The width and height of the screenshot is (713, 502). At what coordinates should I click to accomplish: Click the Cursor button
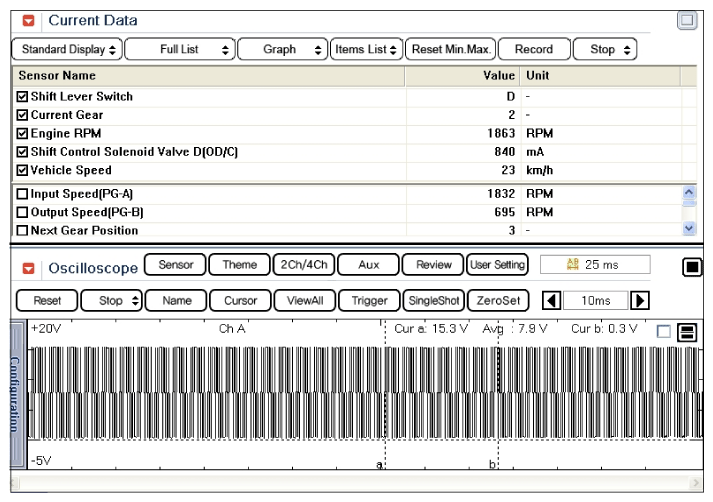coord(241,301)
